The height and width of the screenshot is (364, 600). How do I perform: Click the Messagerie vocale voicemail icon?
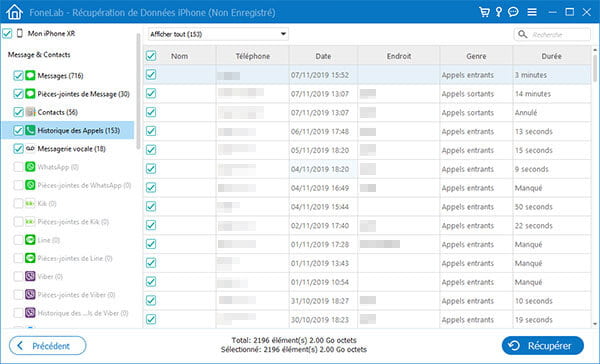(30, 149)
